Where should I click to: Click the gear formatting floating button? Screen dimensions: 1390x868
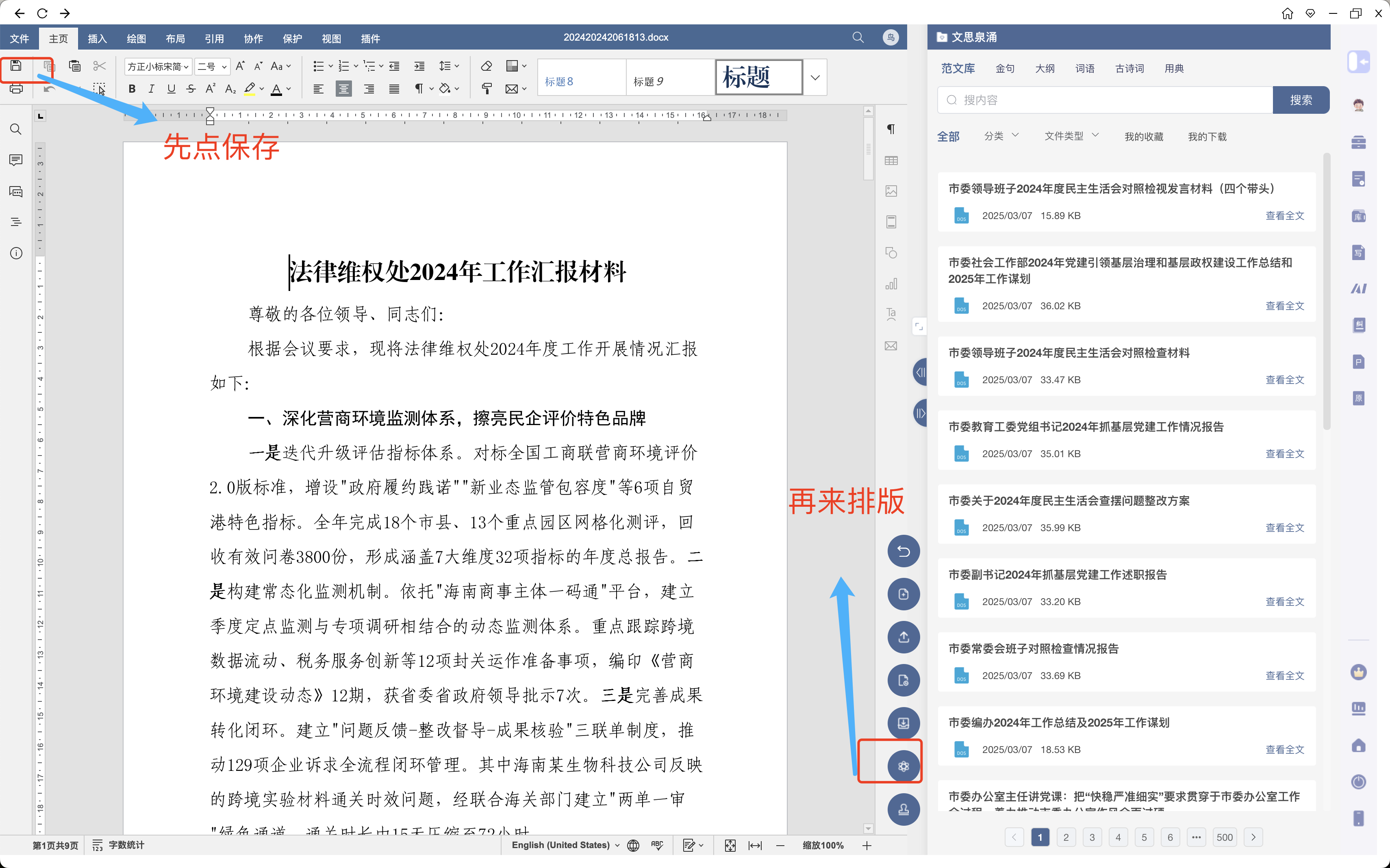pos(903,766)
